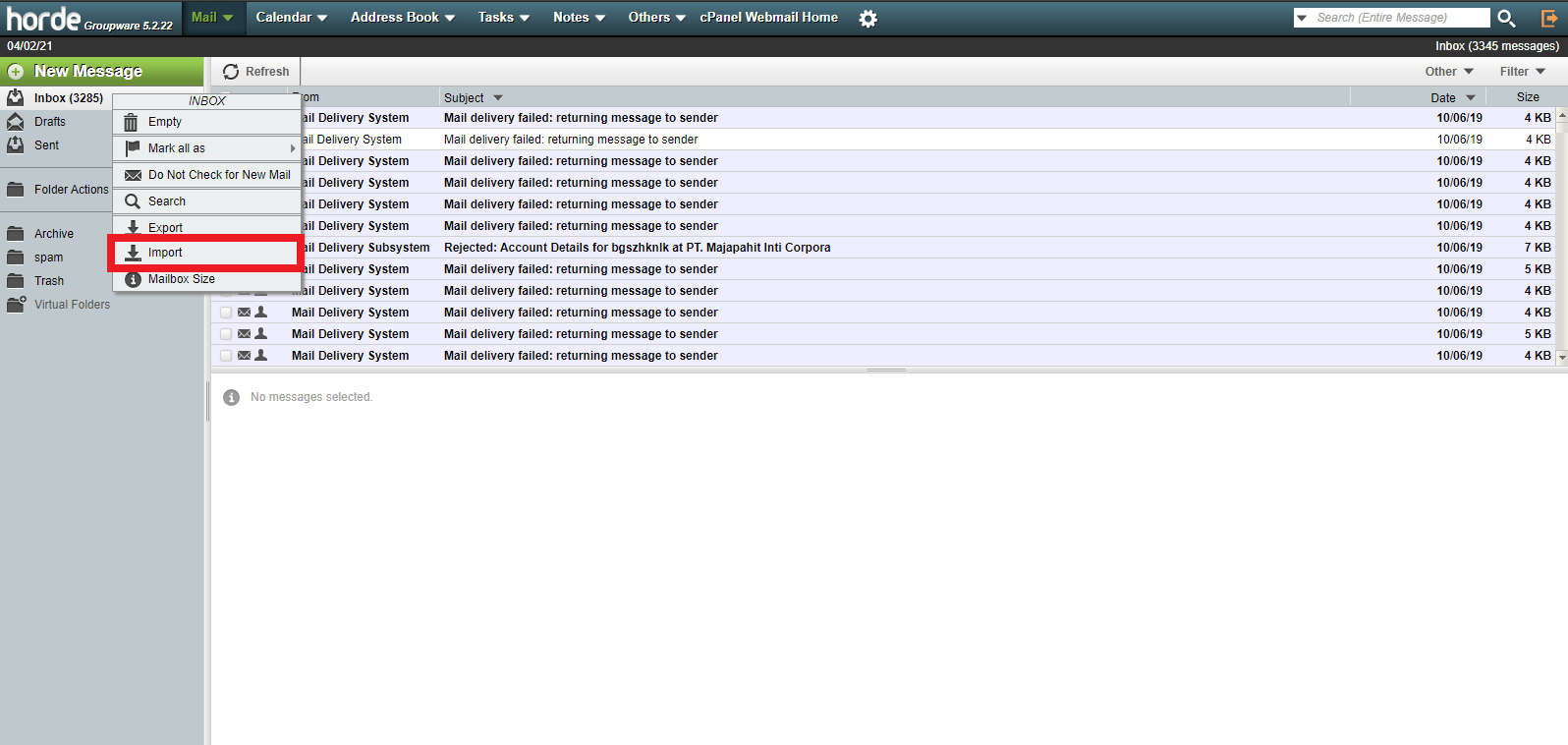Click the info icon near No messages selected
Viewport: 1568px width, 745px height.
(x=231, y=397)
